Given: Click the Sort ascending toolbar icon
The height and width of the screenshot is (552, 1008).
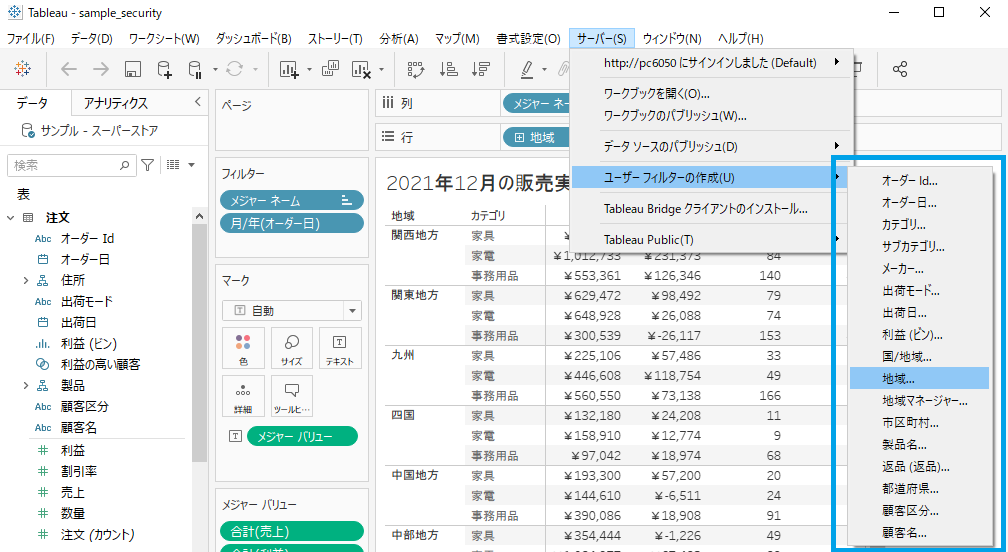Looking at the screenshot, I should pyautogui.click(x=449, y=69).
